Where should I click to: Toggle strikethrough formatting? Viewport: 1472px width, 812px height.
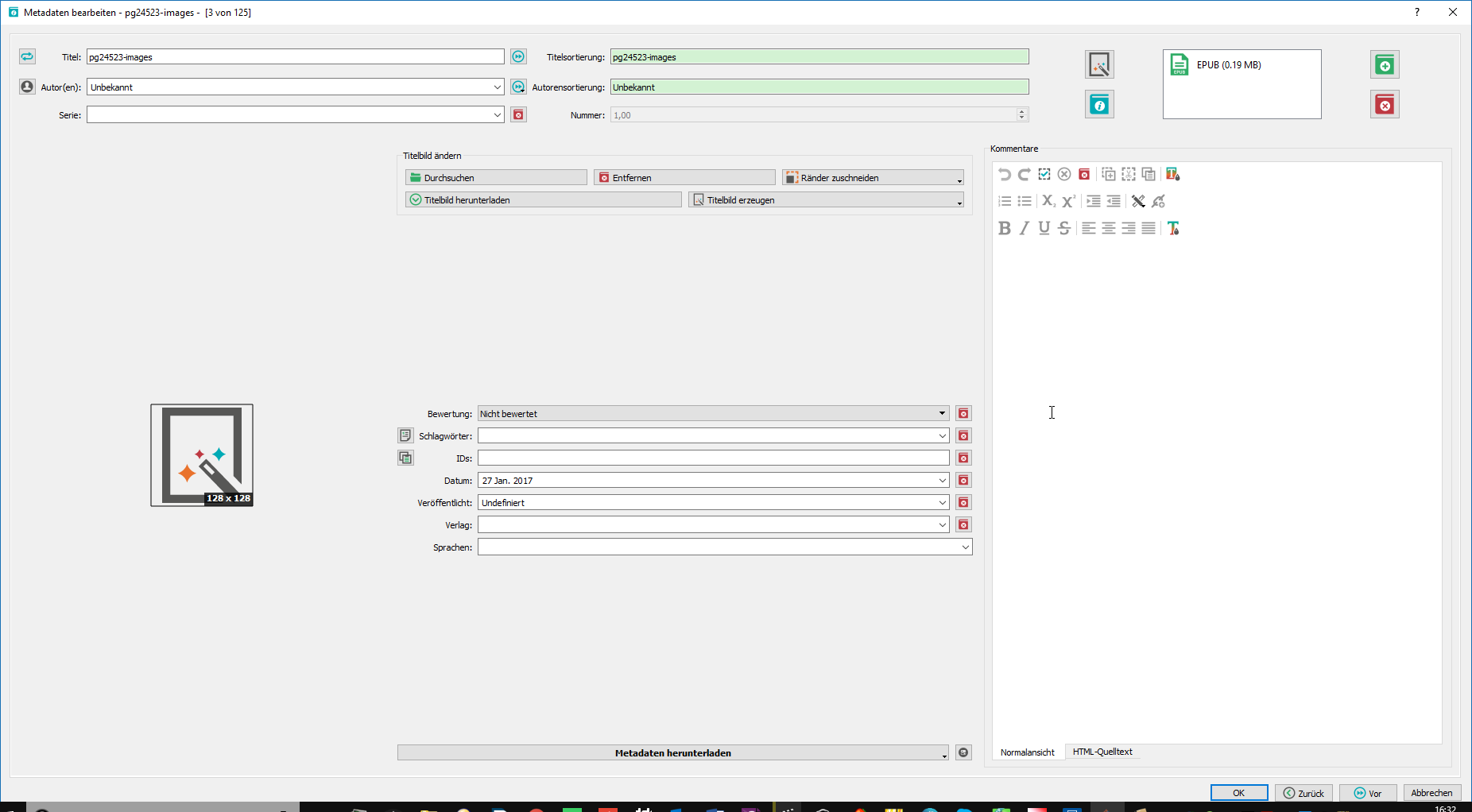(x=1064, y=228)
